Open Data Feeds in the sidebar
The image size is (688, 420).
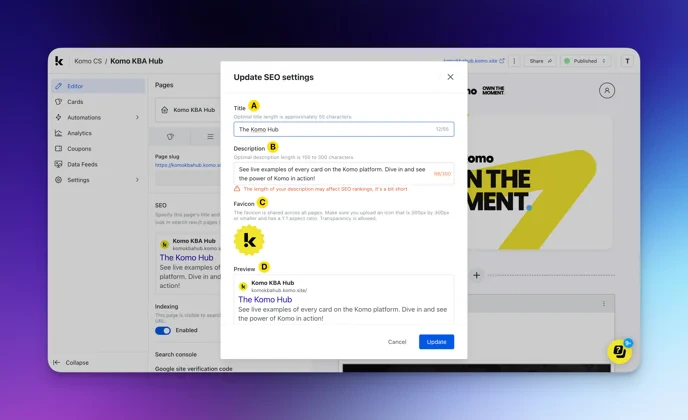(98, 164)
